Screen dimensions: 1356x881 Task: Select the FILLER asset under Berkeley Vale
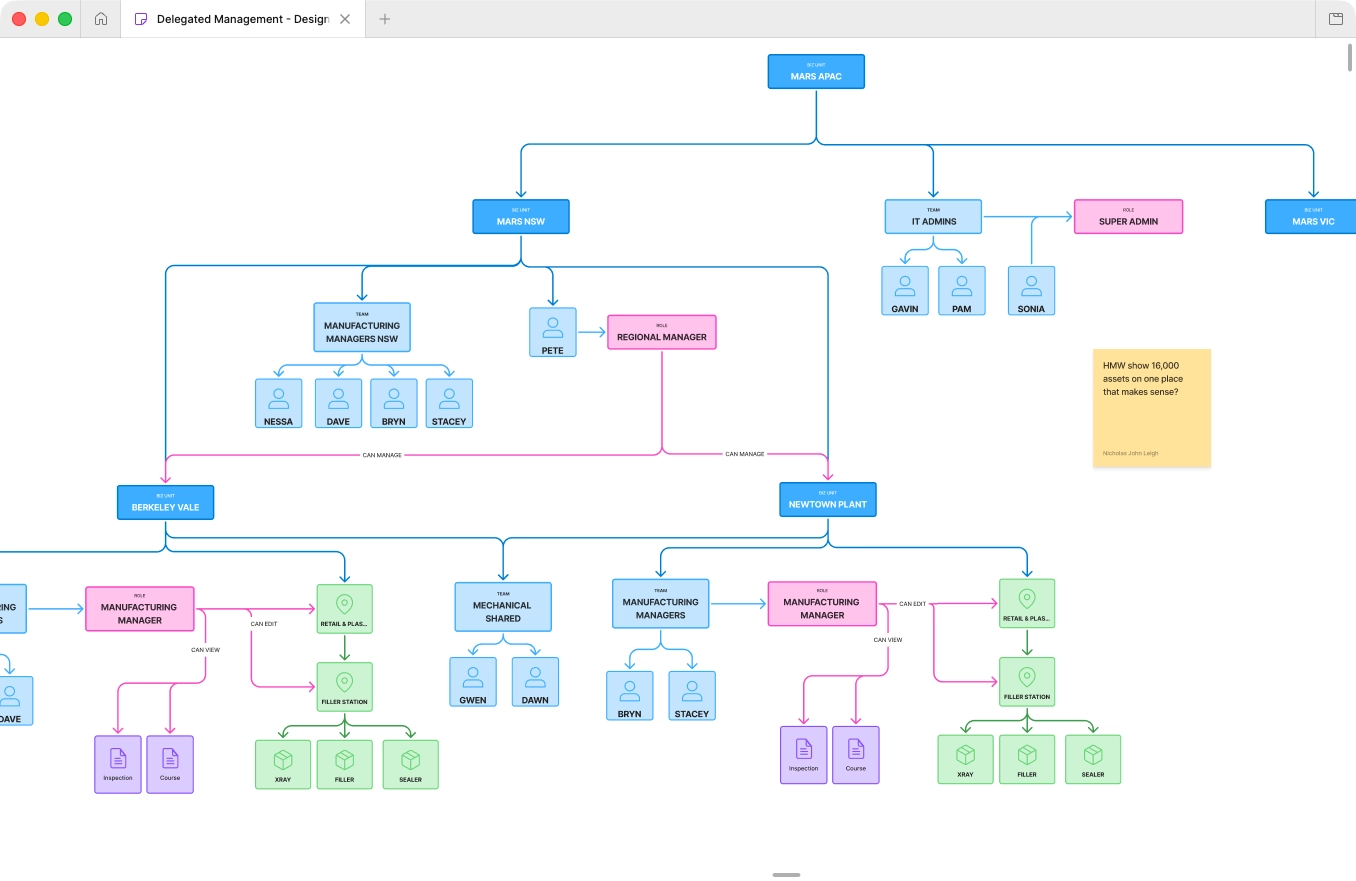[x=345, y=764]
